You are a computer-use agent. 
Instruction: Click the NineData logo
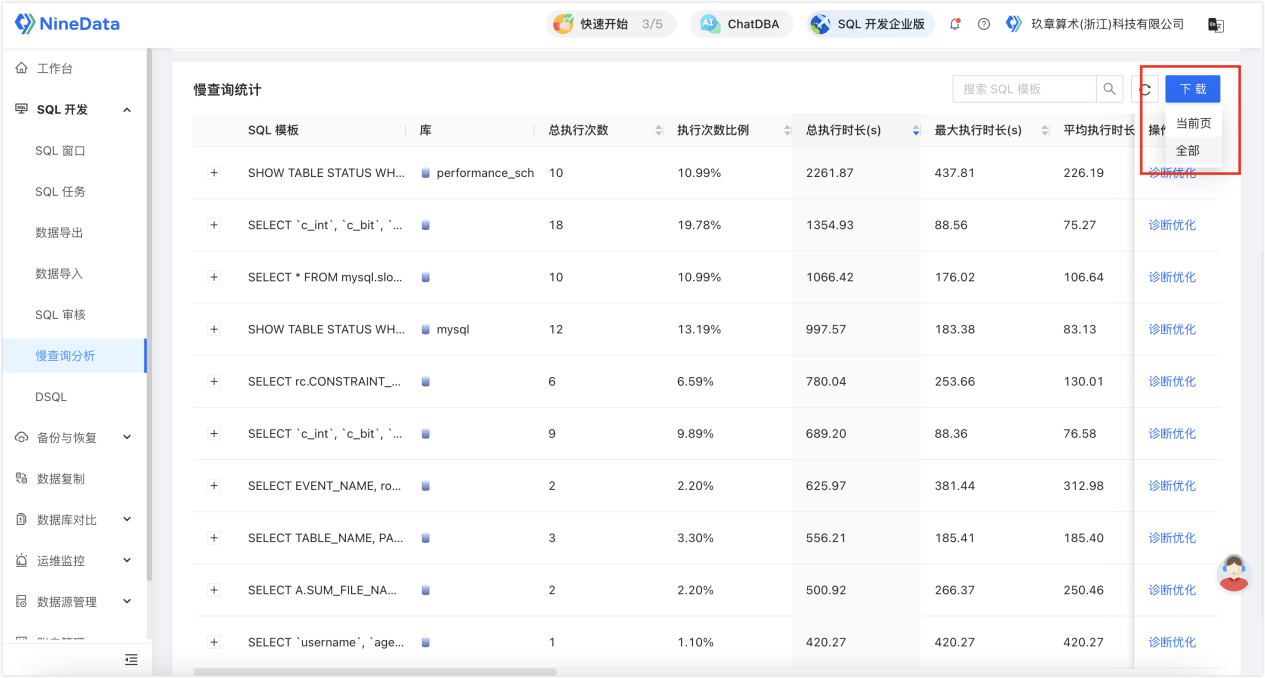[66, 24]
